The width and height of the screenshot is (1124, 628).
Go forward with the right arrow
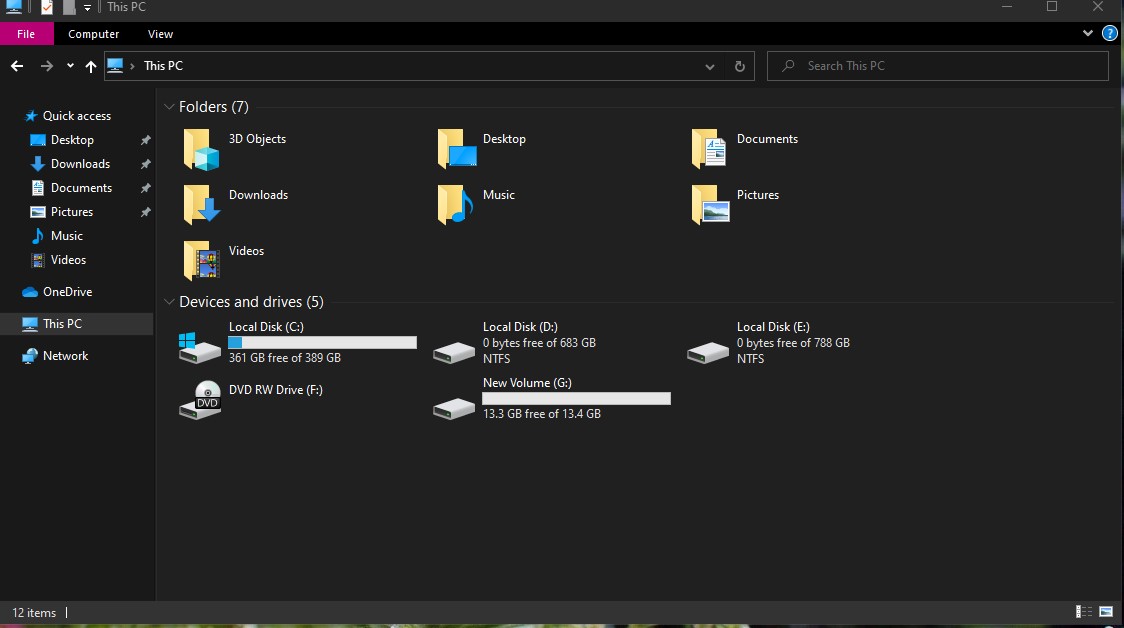[x=47, y=66]
